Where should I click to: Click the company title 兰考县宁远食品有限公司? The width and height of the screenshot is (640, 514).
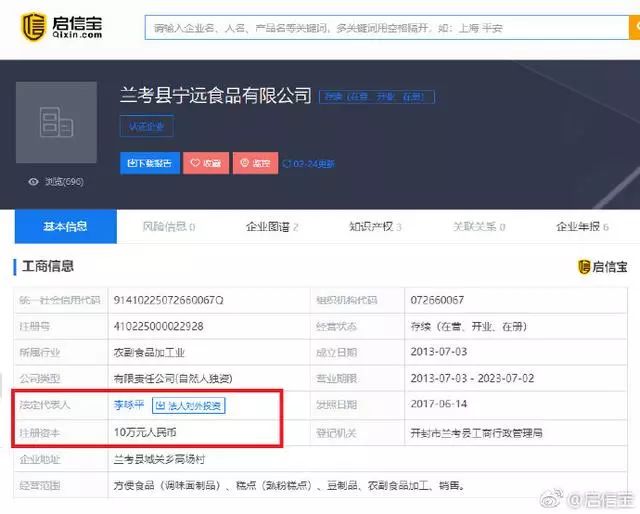click(216, 95)
